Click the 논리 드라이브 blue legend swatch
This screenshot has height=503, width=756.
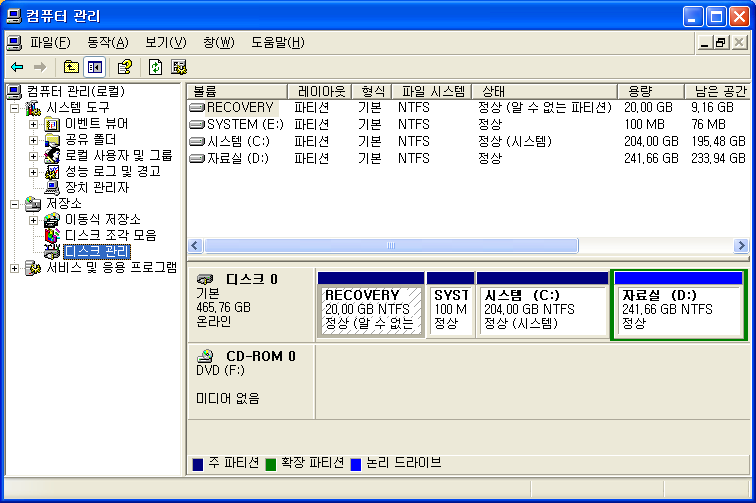(356, 464)
